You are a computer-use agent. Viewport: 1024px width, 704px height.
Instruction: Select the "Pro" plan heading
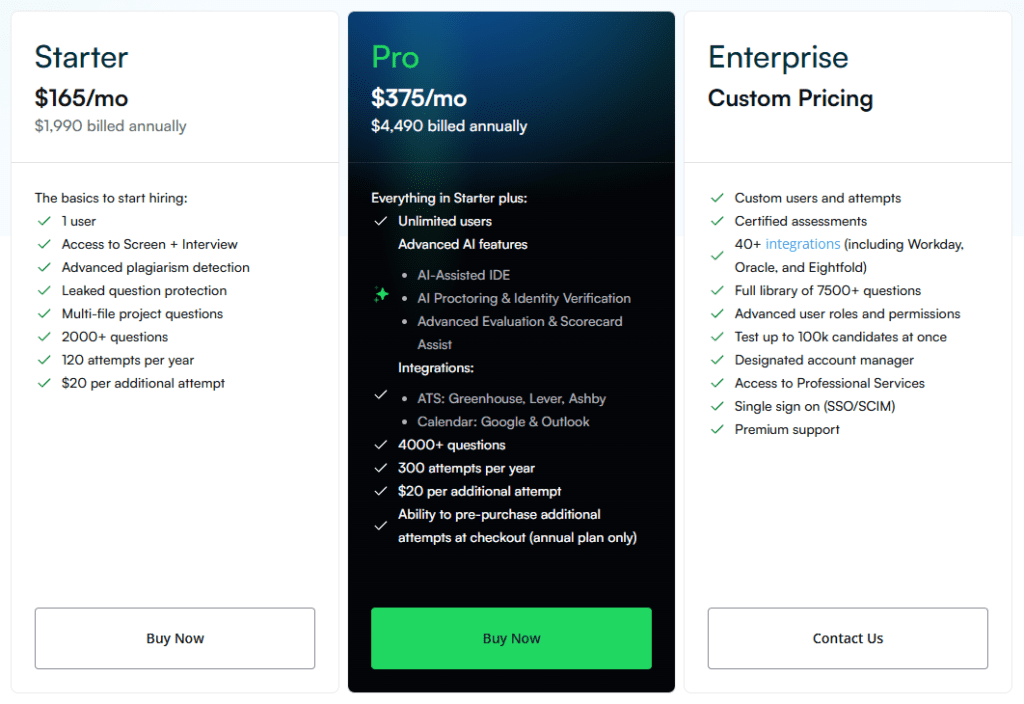[x=394, y=58]
